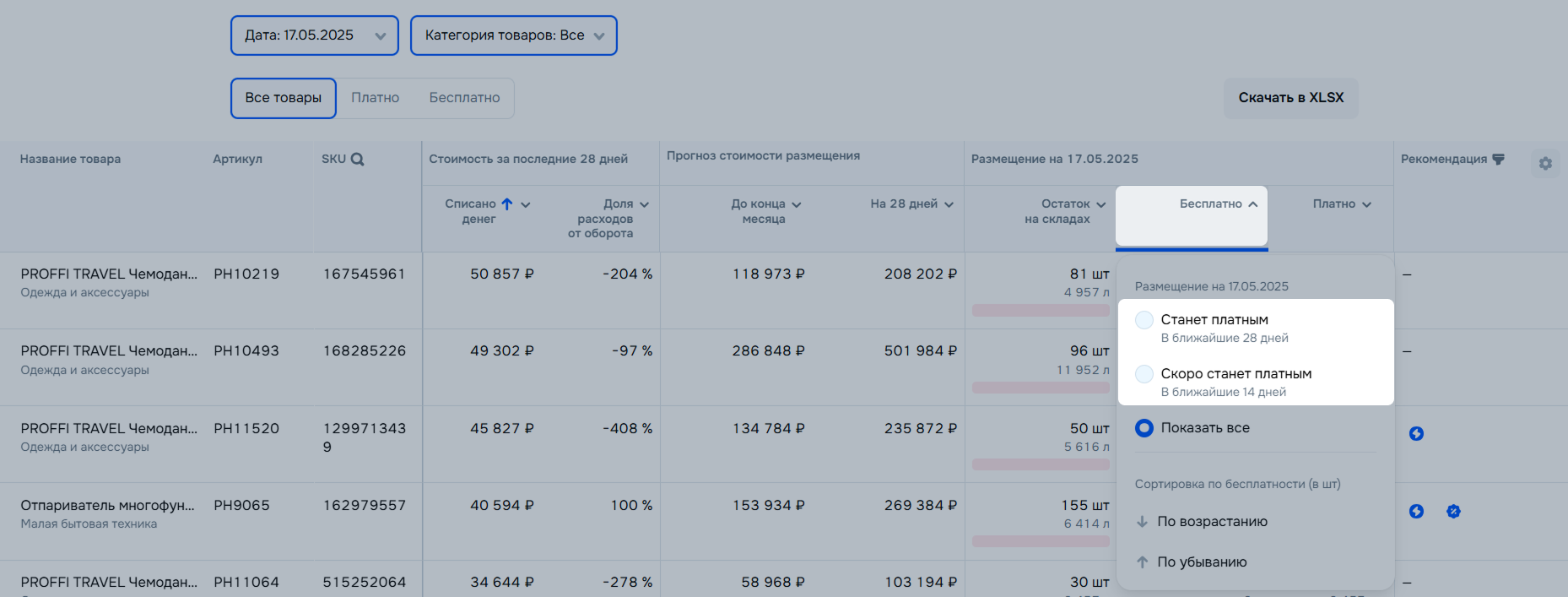Image resolution: width=1568 pixels, height=597 pixels.
Task: Switch to Платно tab
Action: click(x=376, y=98)
